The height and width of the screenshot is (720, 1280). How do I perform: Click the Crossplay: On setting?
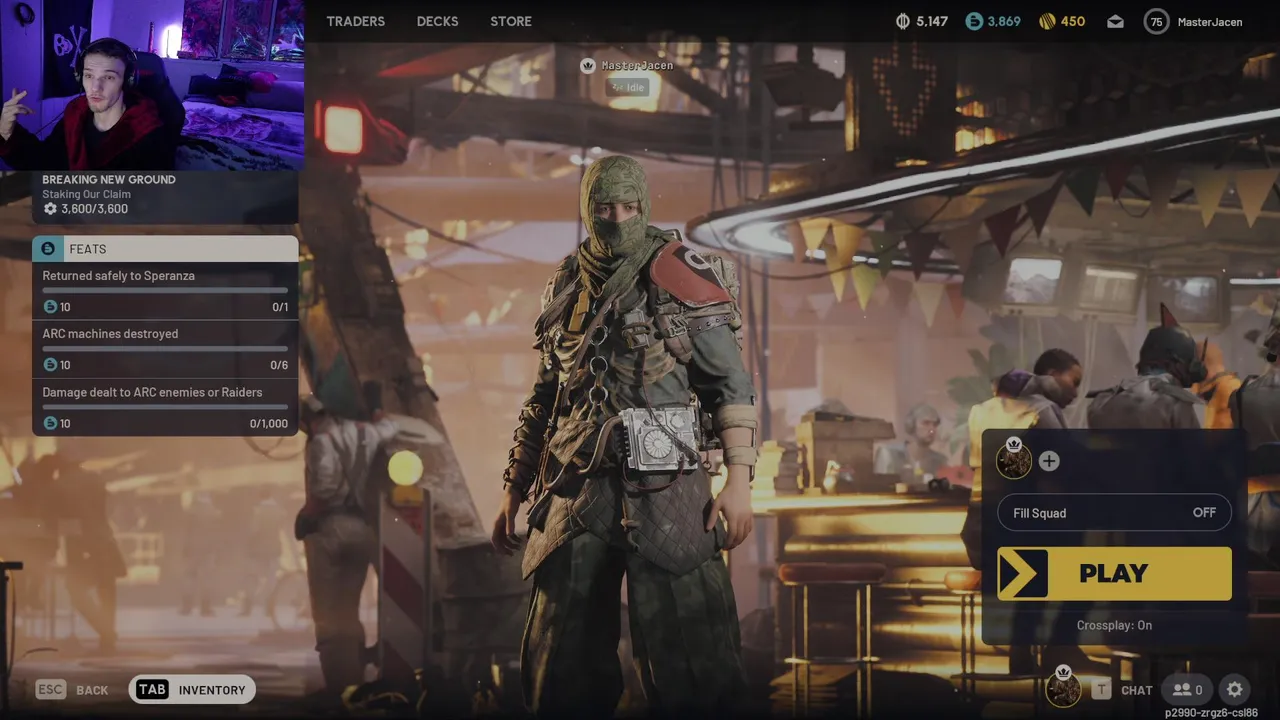(x=1114, y=625)
